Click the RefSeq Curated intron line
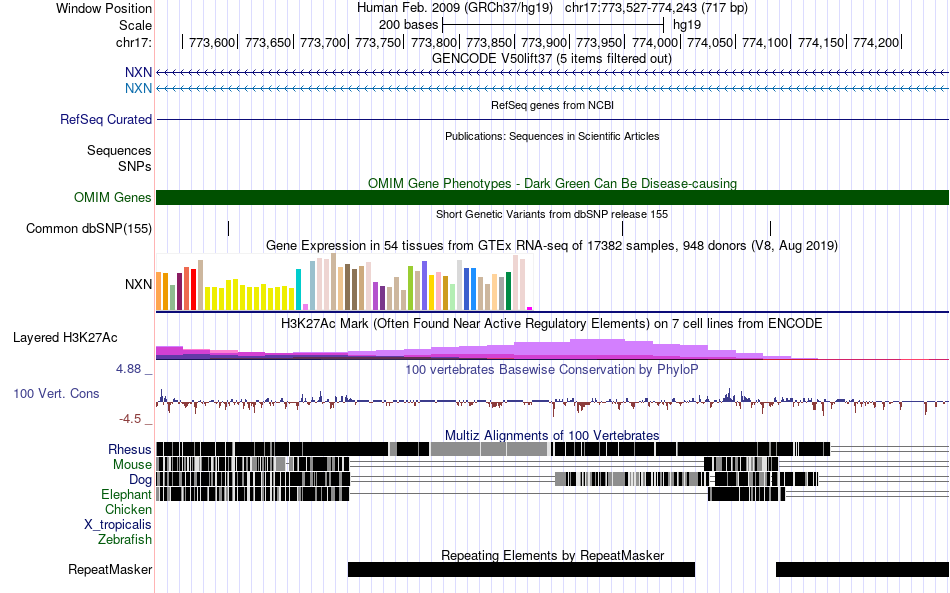Screen dimensions: 950x593 pyautogui.click(x=553, y=119)
